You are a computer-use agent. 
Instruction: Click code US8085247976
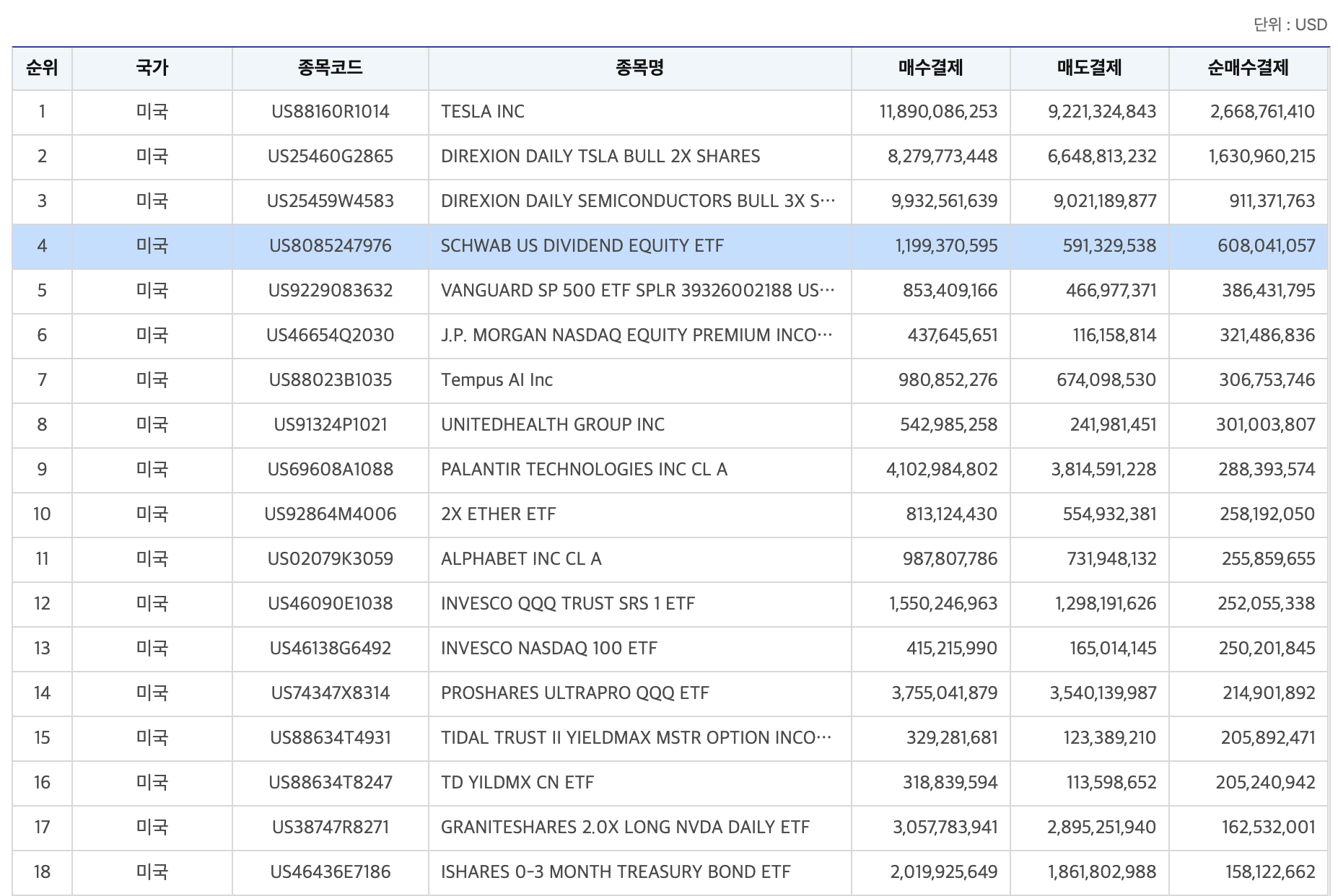[331, 246]
